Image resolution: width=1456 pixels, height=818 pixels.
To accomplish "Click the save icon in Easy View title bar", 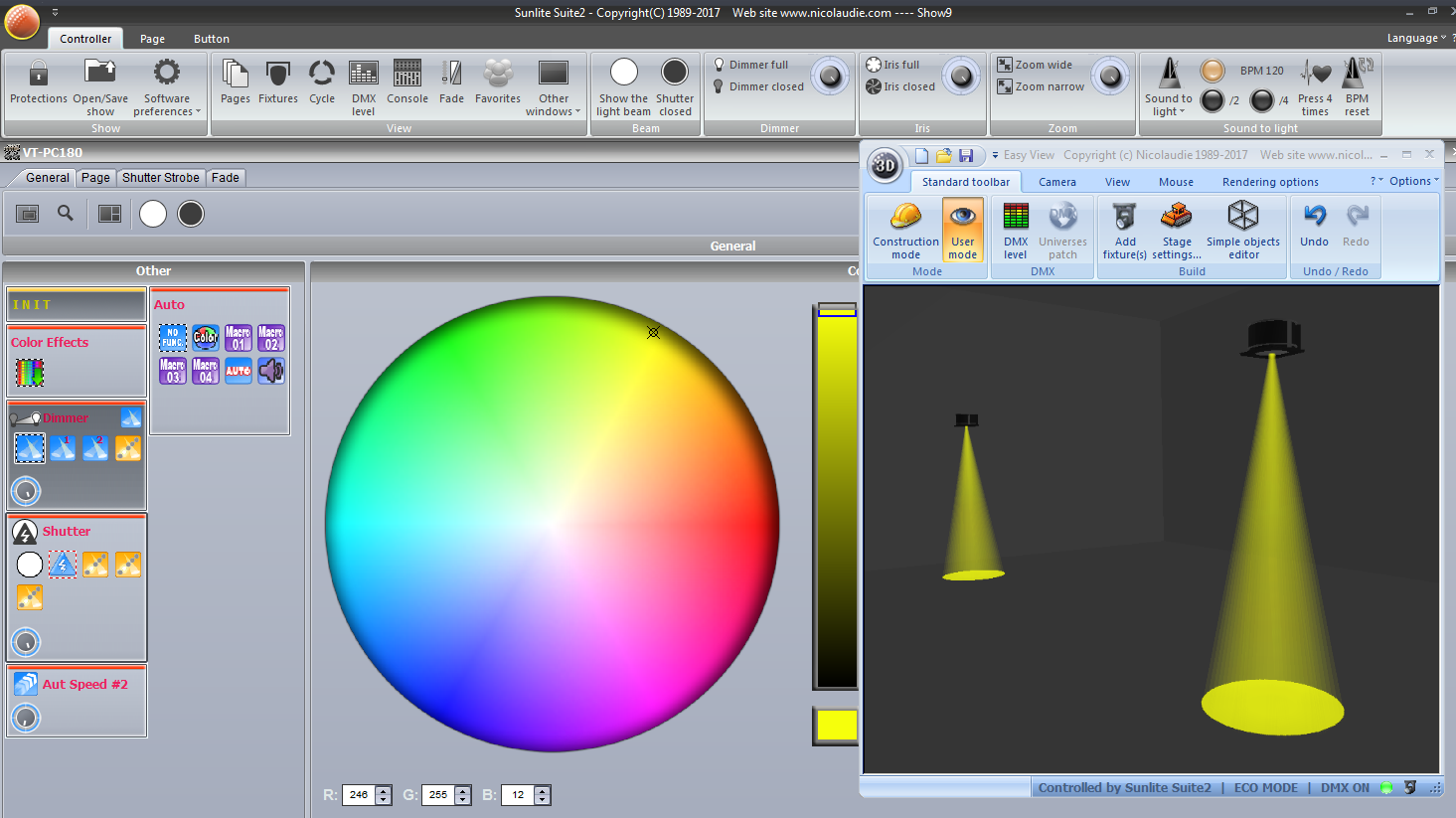I will pos(966,155).
